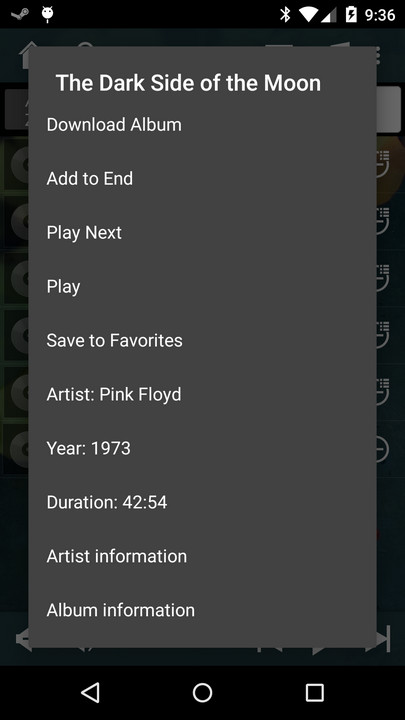Screen dimensions: 405x720
Task: Open Album information
Action: tap(202, 610)
